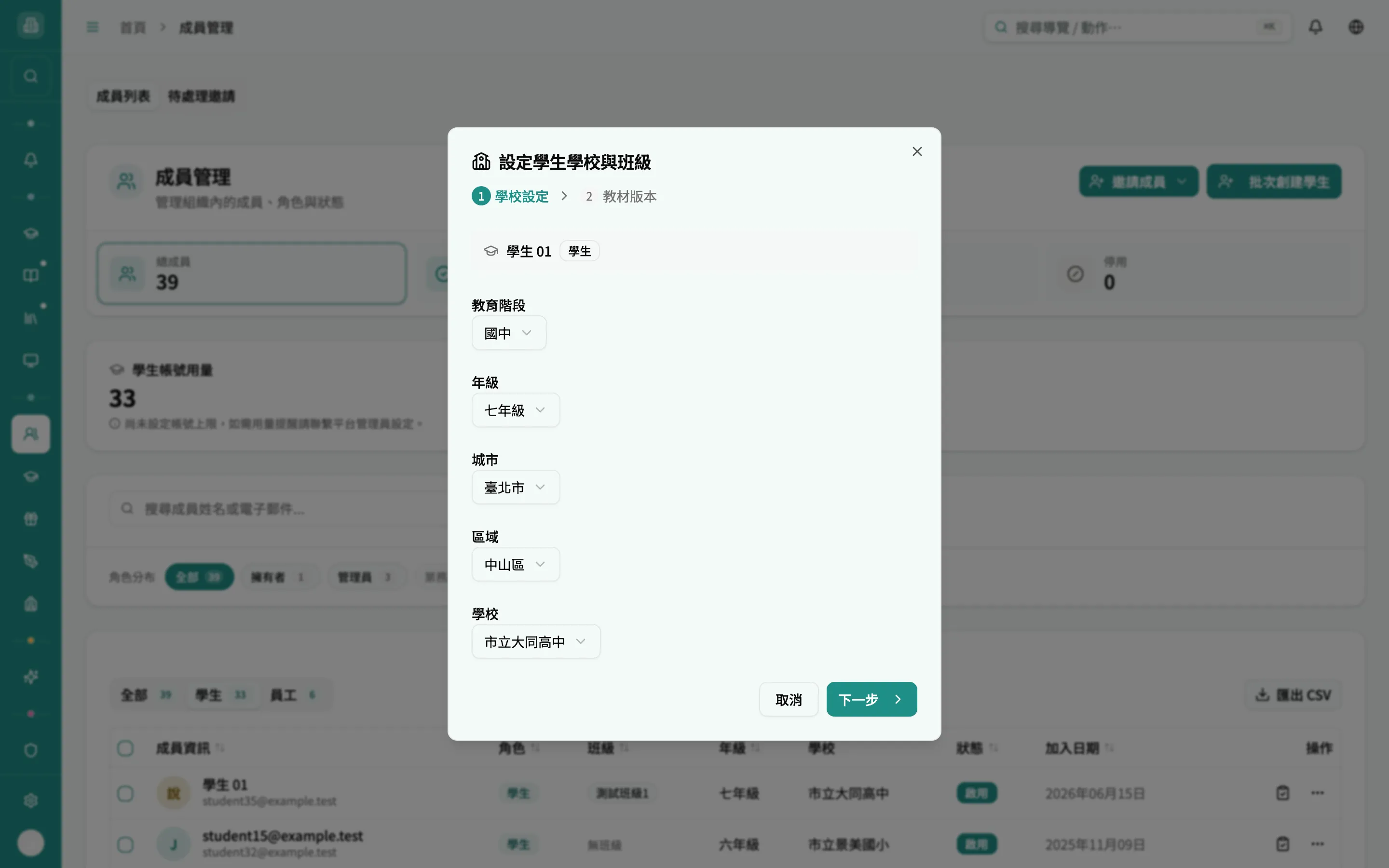Filter roles by 全部 chip

click(199, 577)
